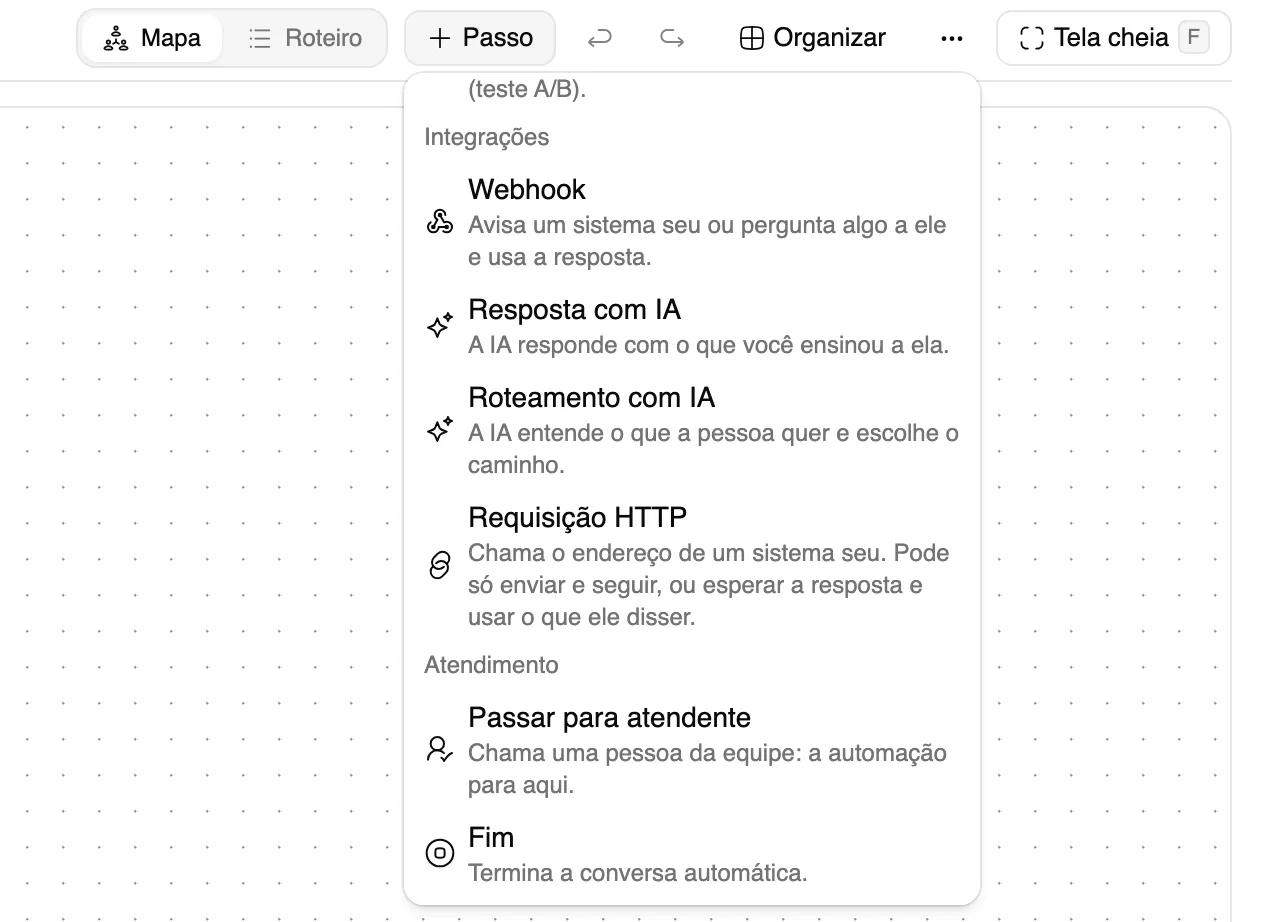Open the three-dots more options menu
The width and height of the screenshot is (1267, 922).
(952, 38)
